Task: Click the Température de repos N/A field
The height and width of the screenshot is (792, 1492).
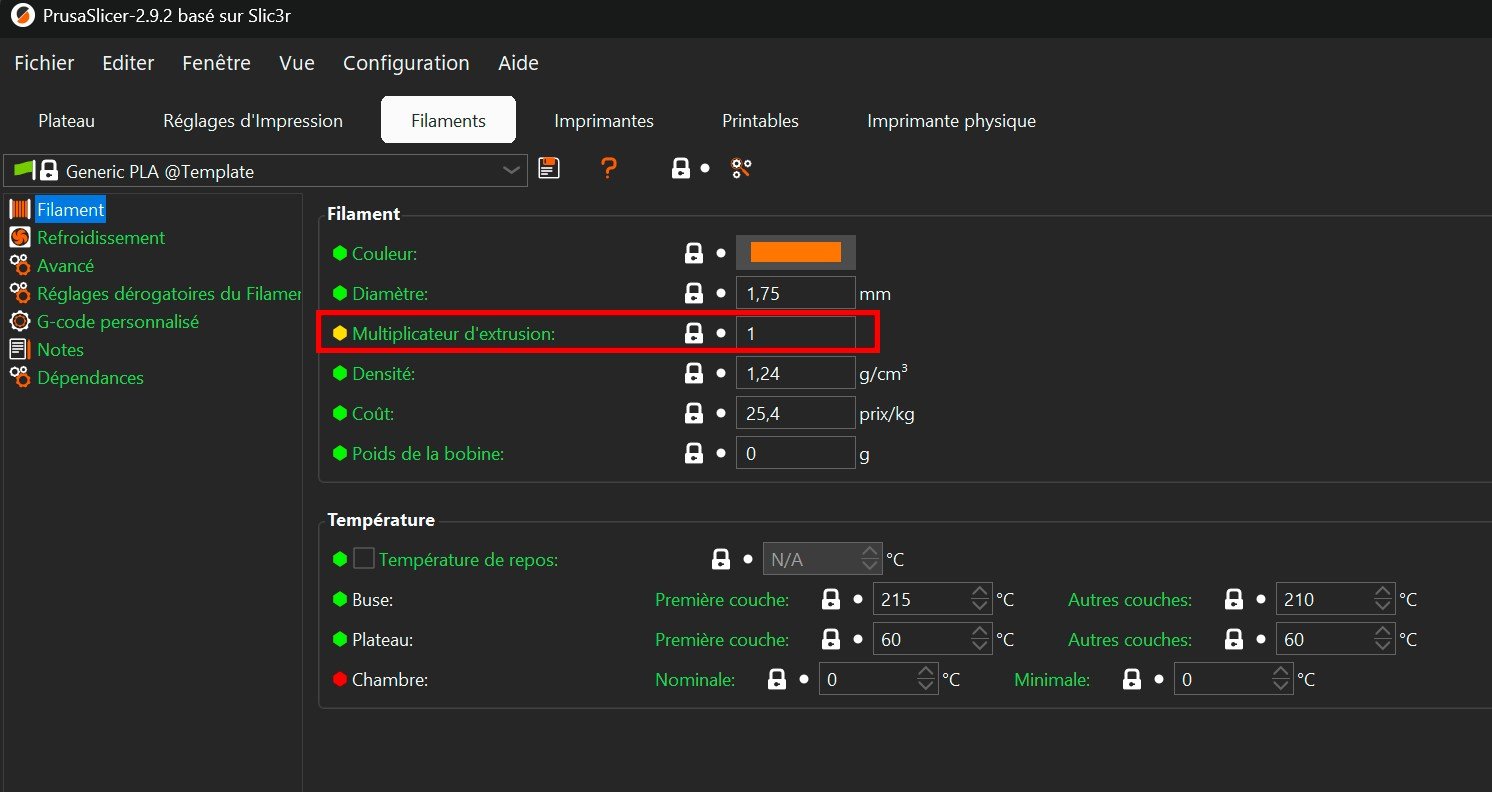Action: point(823,559)
